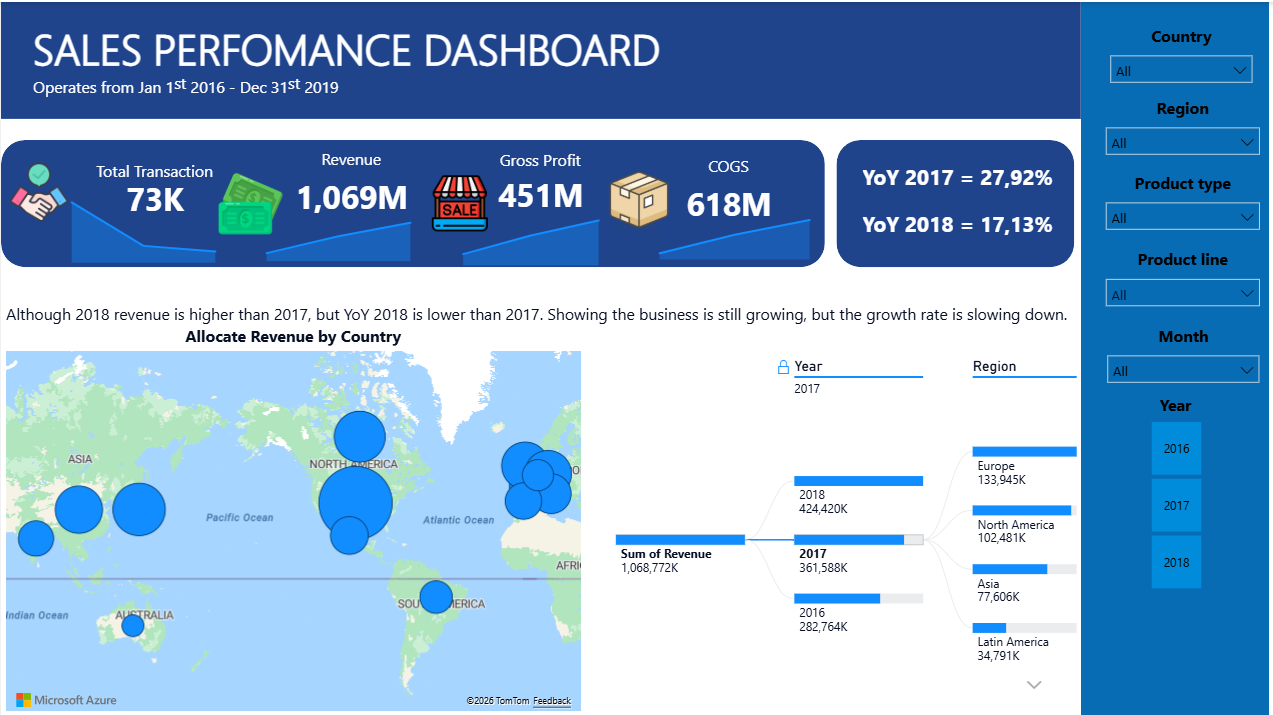This screenshot has width=1273, height=715.
Task: Select 2017 in the Year slicer
Action: tap(1176, 505)
